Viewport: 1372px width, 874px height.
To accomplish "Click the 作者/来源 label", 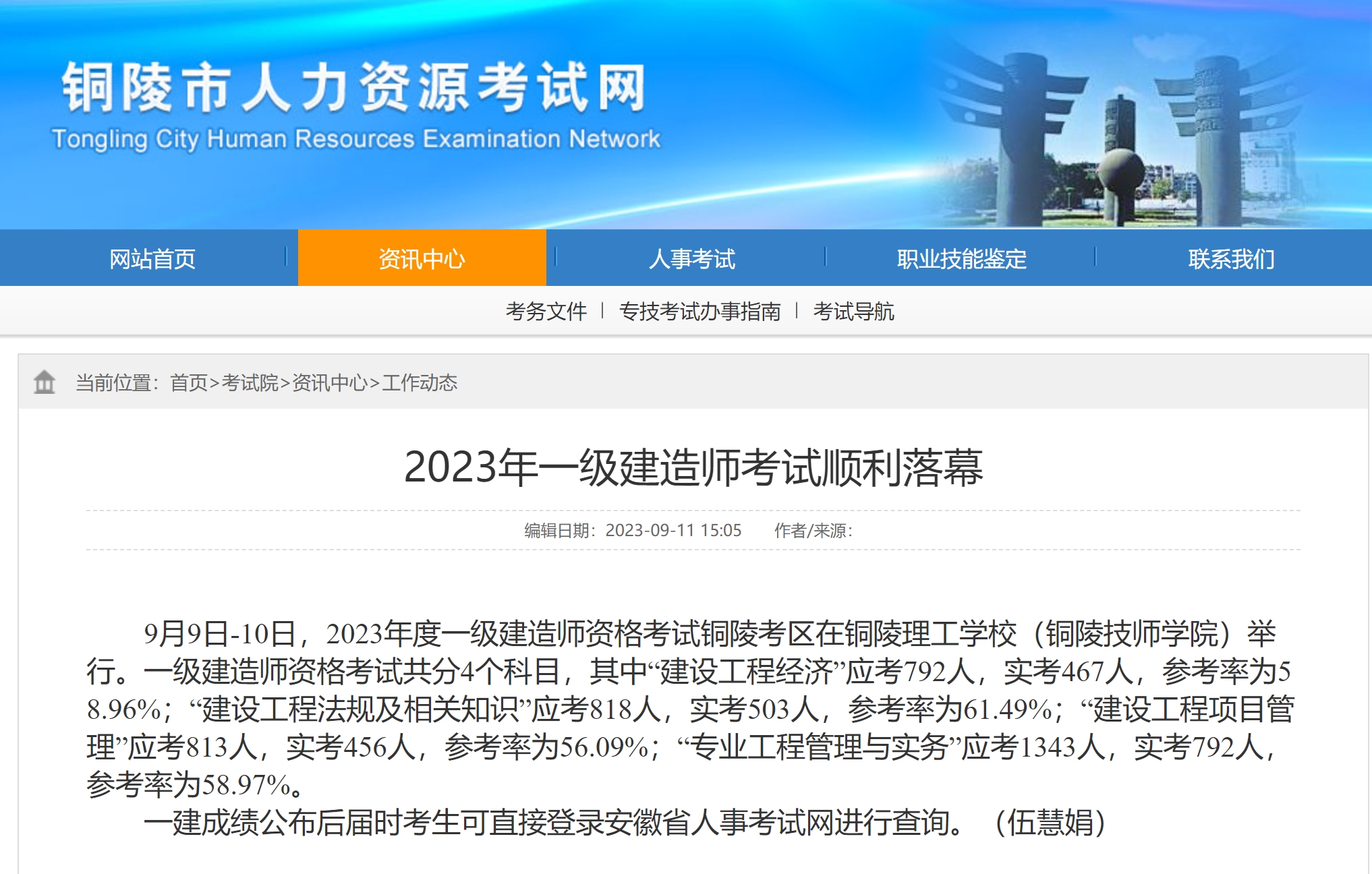I will pos(813,530).
